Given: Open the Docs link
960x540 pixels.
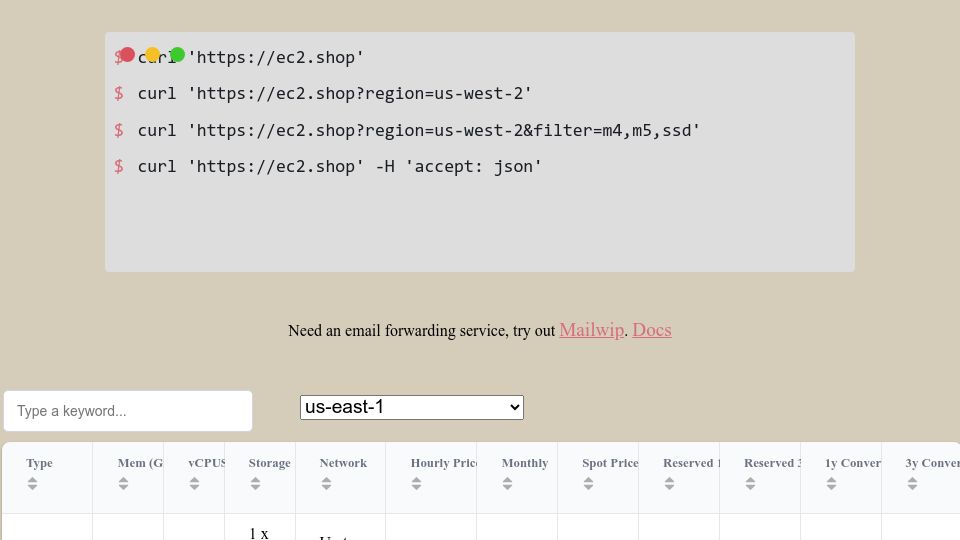Looking at the screenshot, I should point(652,330).
